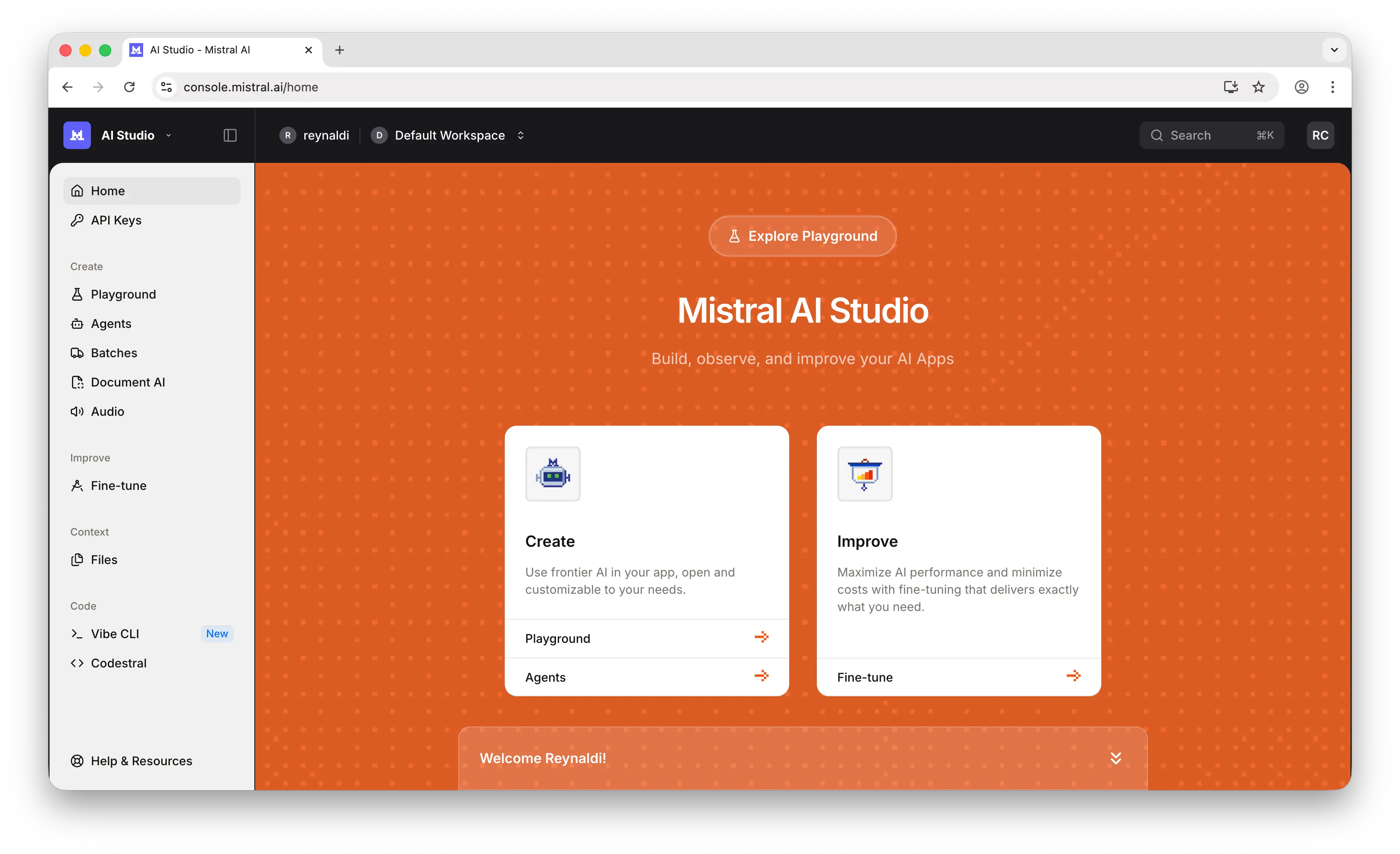This screenshot has height=854, width=1400.
Task: Click the orange arrow next to Fine-tune
Action: click(x=1073, y=676)
